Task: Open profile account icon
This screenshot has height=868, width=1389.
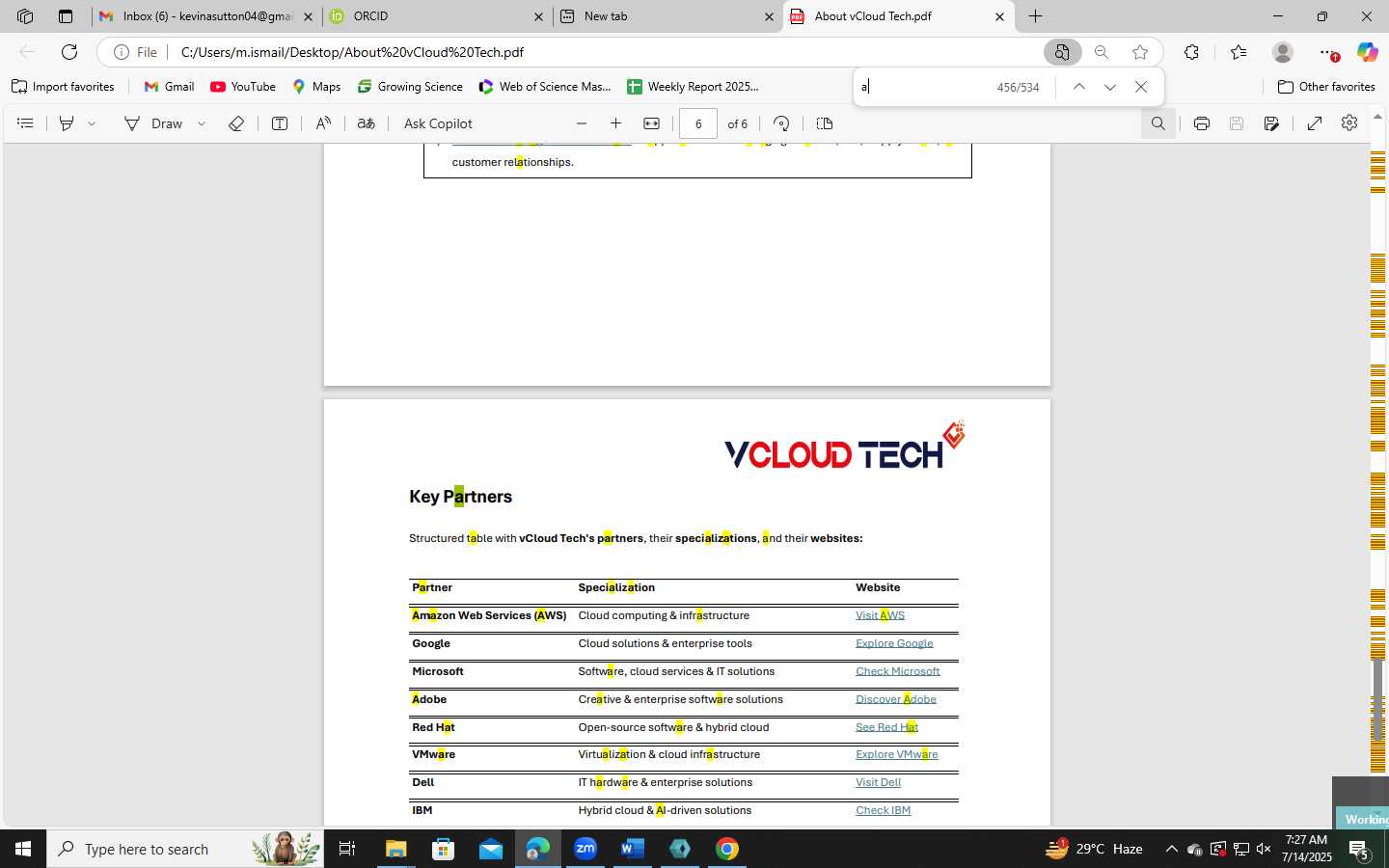Action: (x=1283, y=52)
